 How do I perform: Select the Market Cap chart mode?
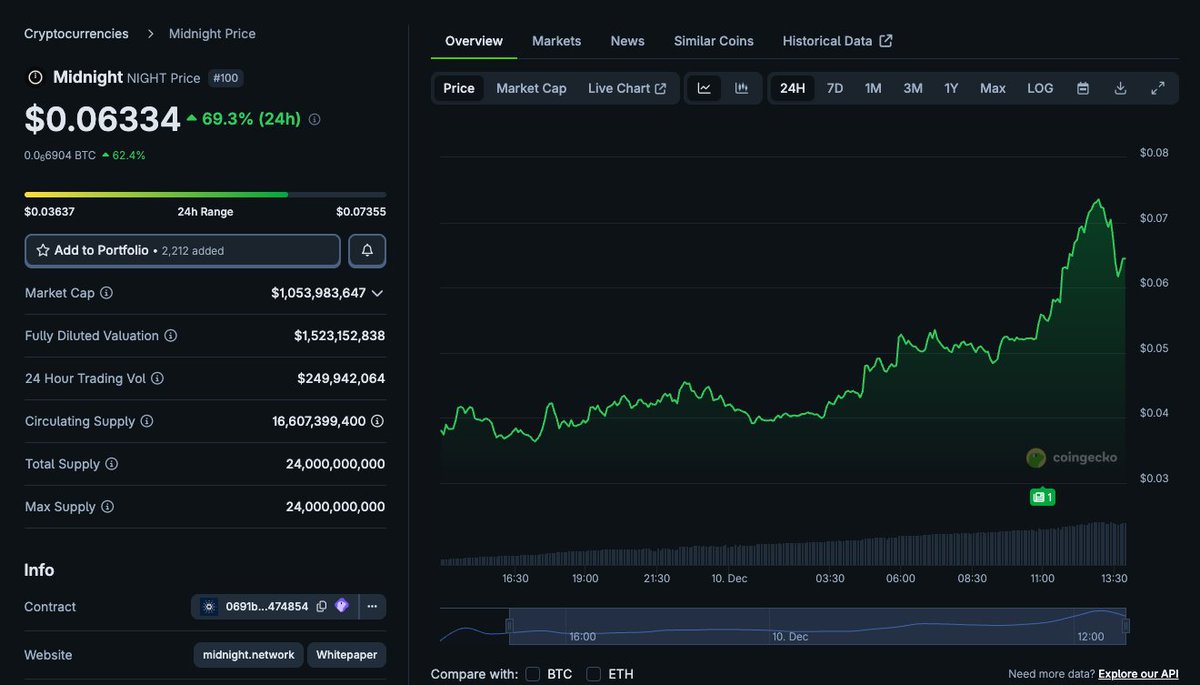pos(531,88)
